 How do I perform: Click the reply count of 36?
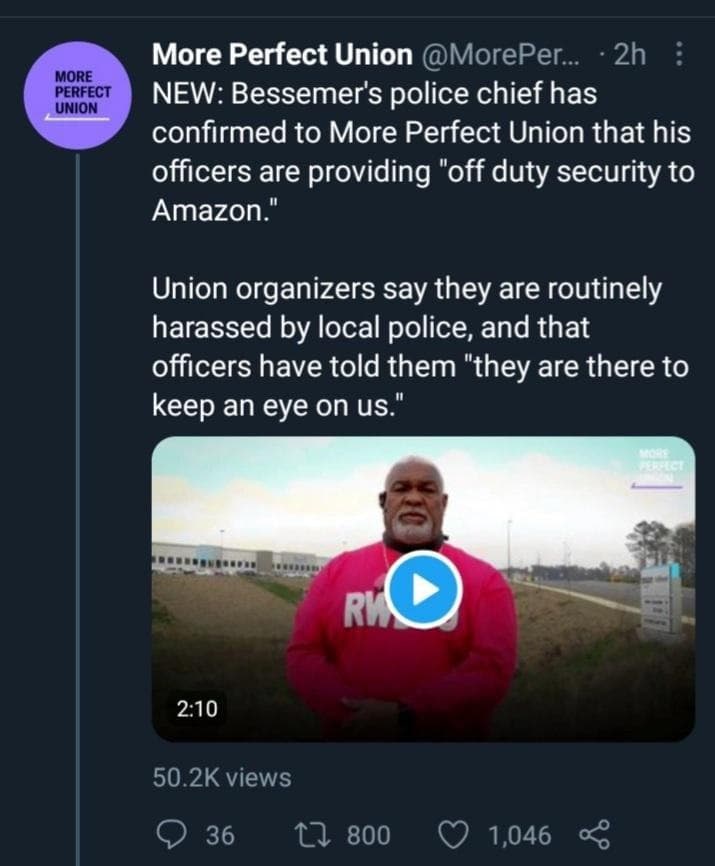(x=218, y=834)
